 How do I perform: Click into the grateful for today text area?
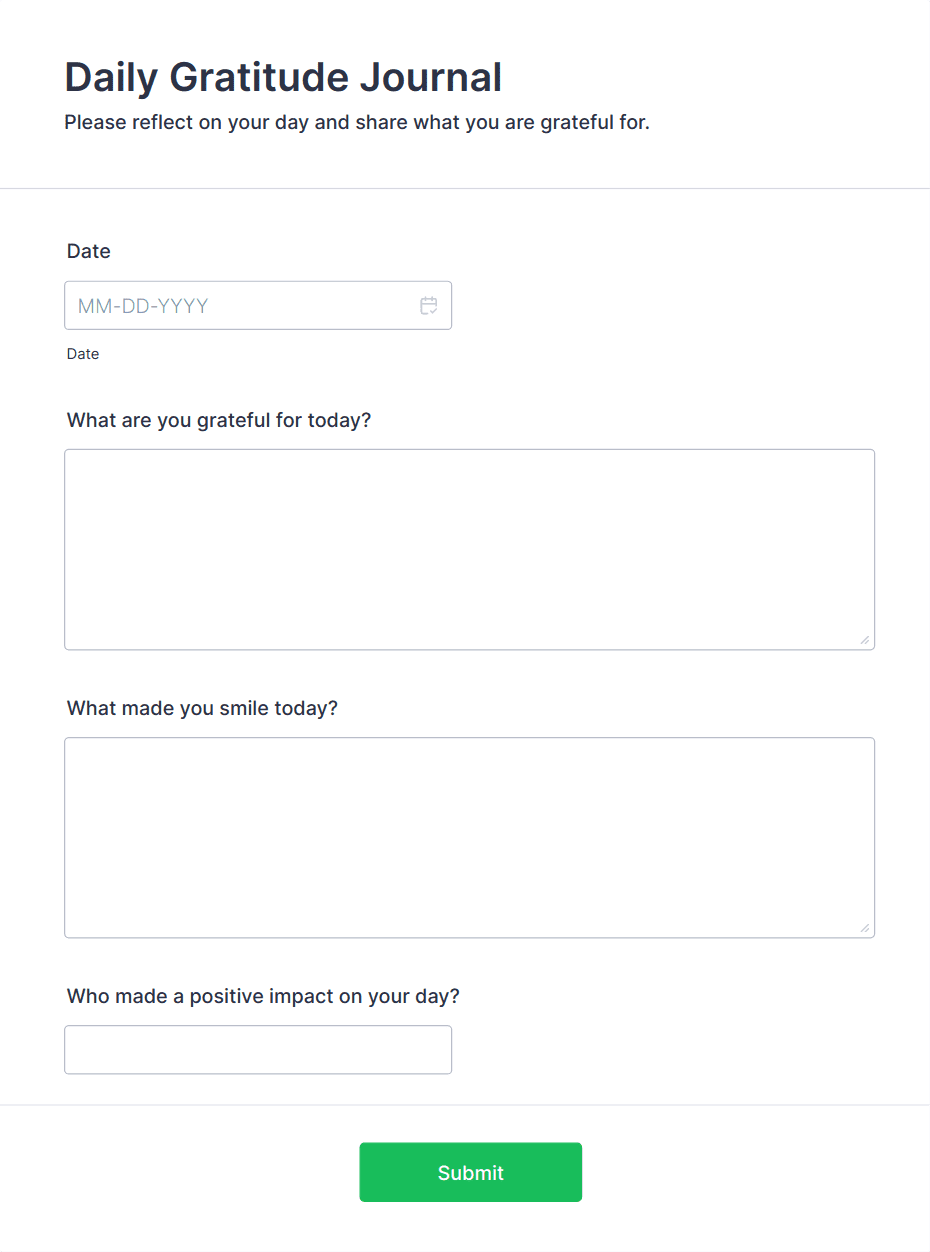[x=469, y=549]
